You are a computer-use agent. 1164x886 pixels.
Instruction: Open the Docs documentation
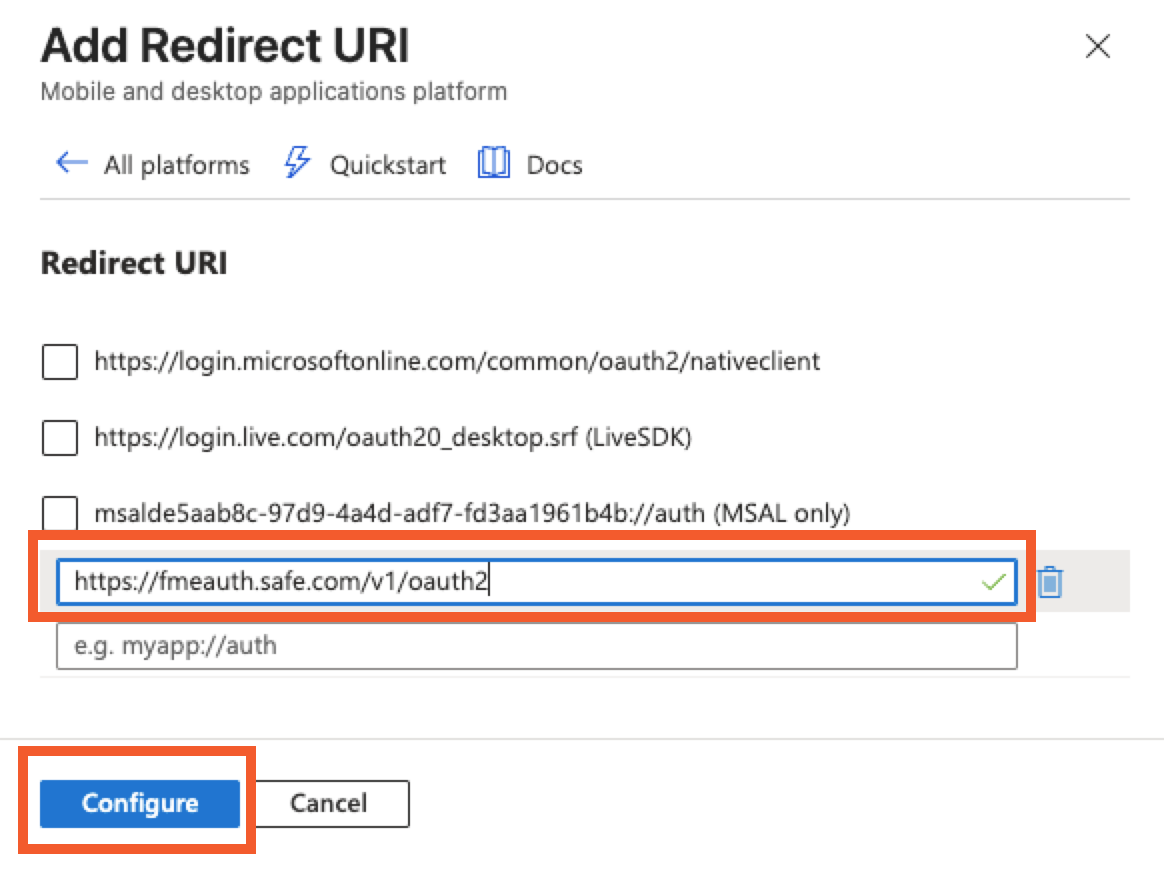tap(553, 164)
